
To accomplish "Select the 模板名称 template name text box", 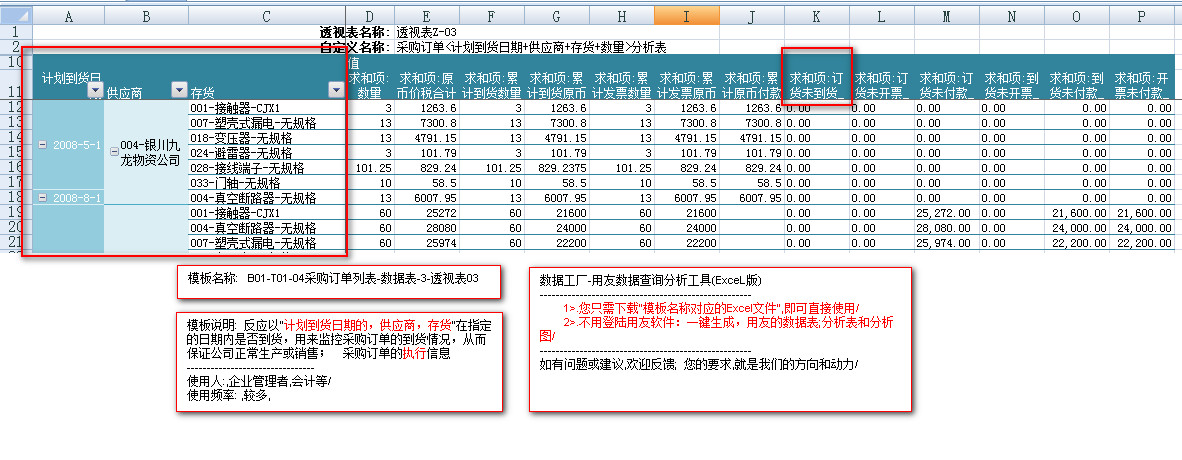I will tap(340, 282).
